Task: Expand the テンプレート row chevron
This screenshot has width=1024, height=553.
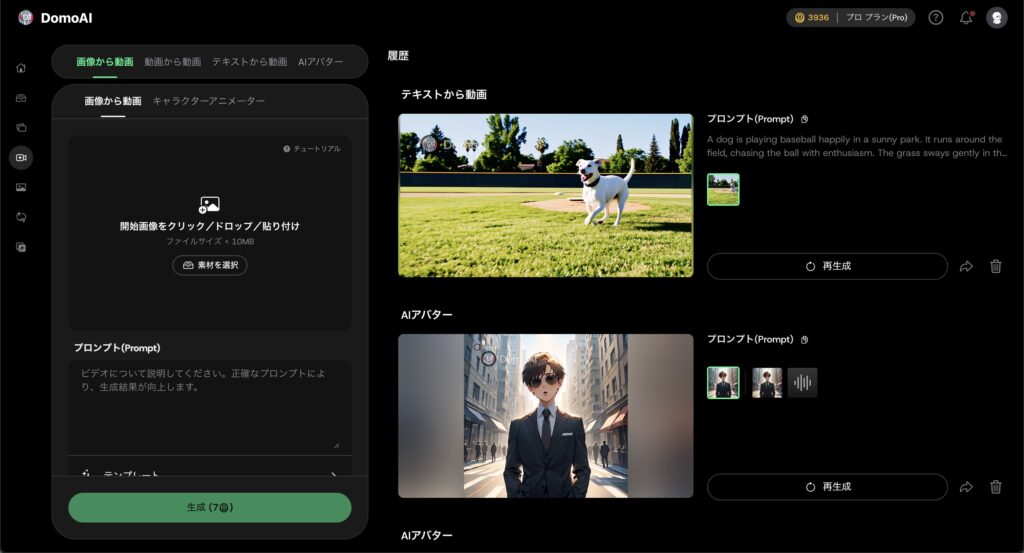Action: tap(333, 474)
